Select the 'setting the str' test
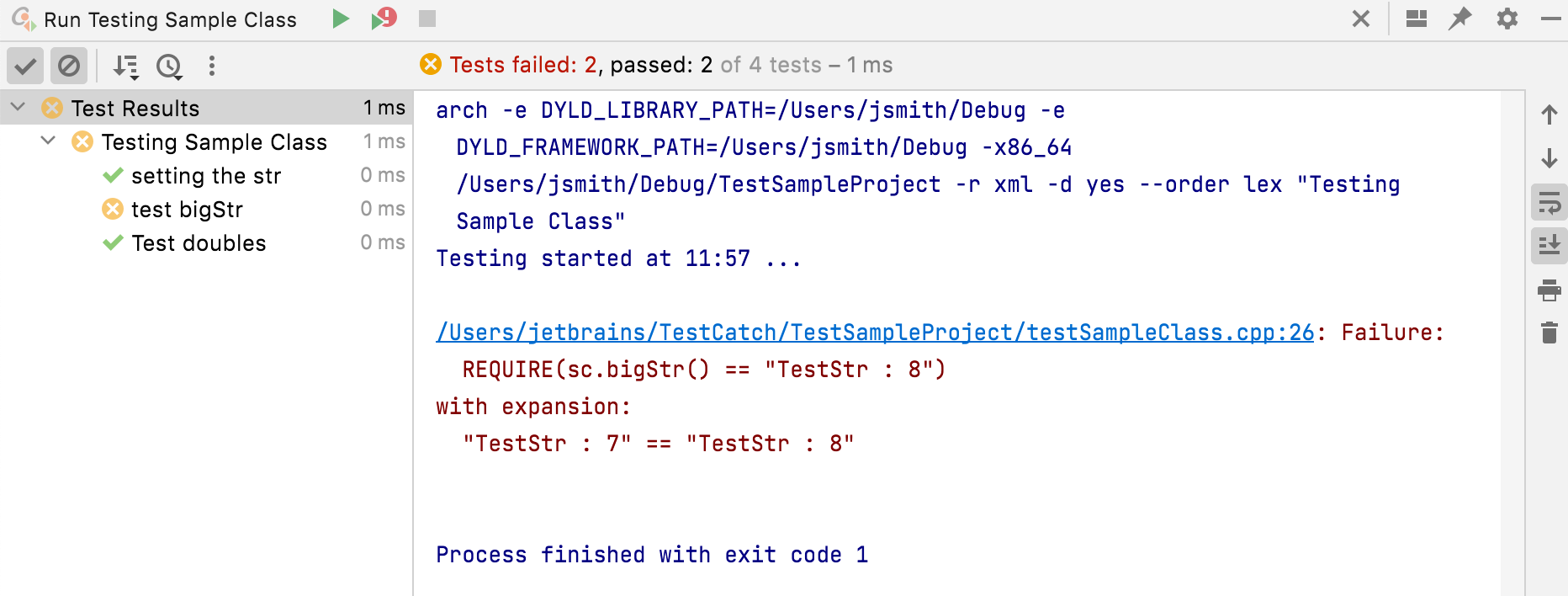The width and height of the screenshot is (1568, 596). coord(206,176)
